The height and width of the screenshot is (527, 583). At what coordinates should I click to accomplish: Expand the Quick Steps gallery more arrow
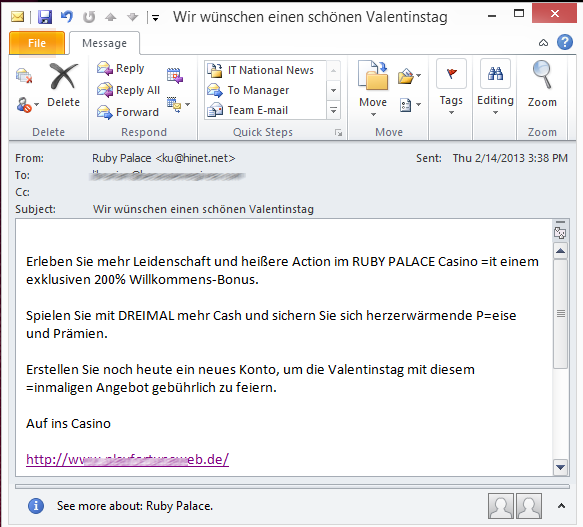coord(334,110)
